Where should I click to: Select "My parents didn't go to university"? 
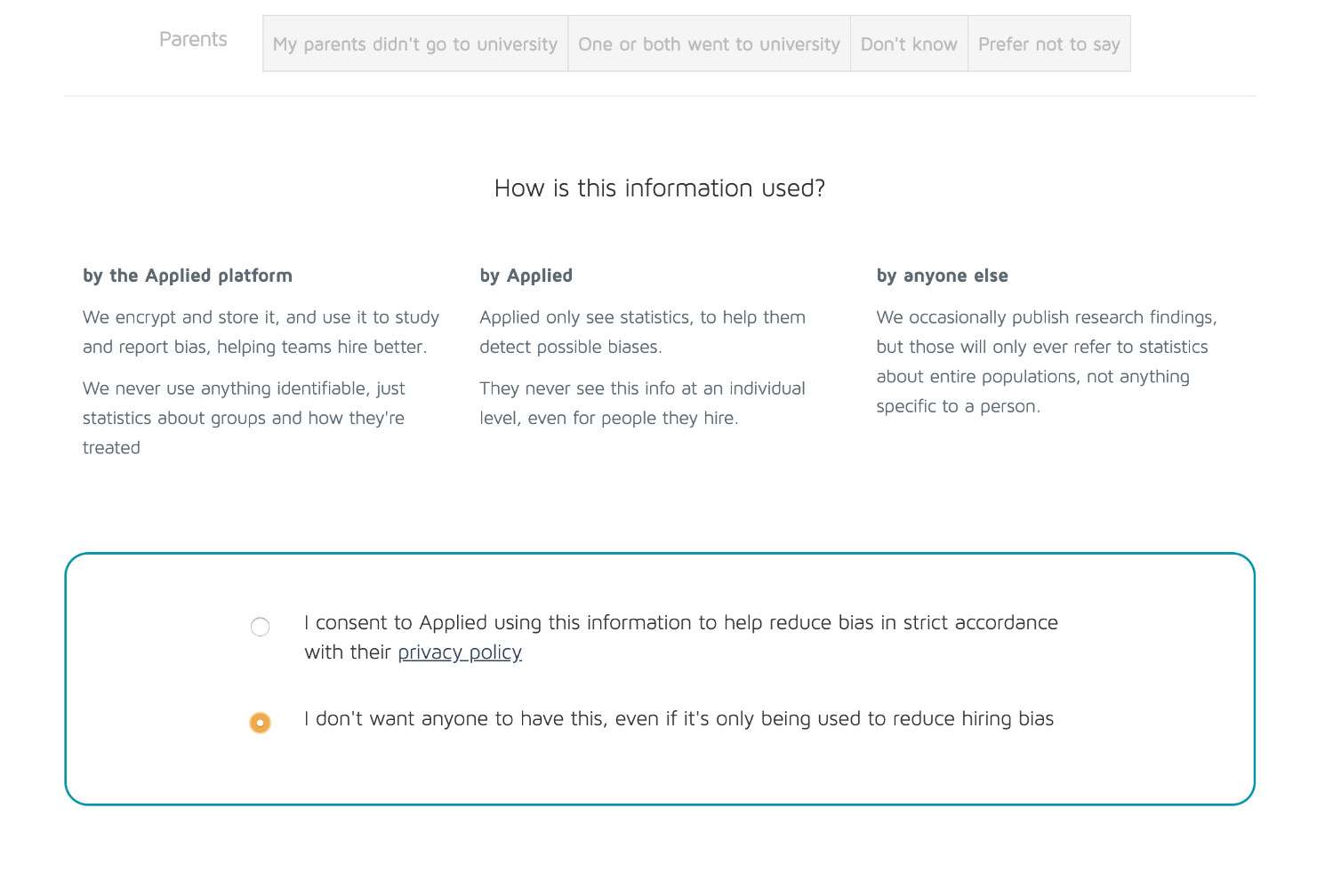click(415, 44)
